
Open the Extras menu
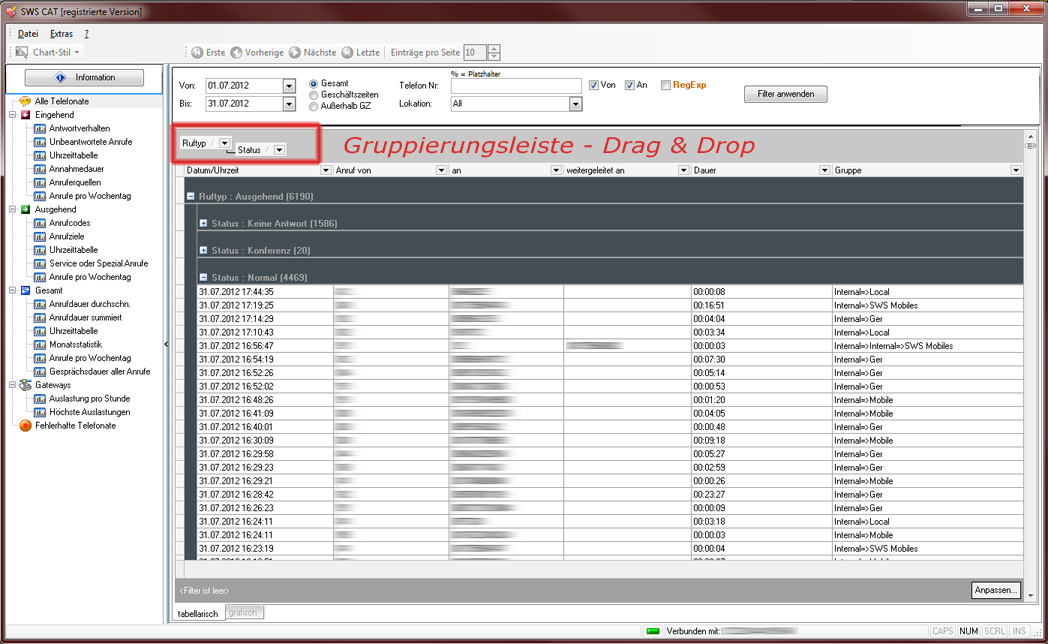click(61, 33)
